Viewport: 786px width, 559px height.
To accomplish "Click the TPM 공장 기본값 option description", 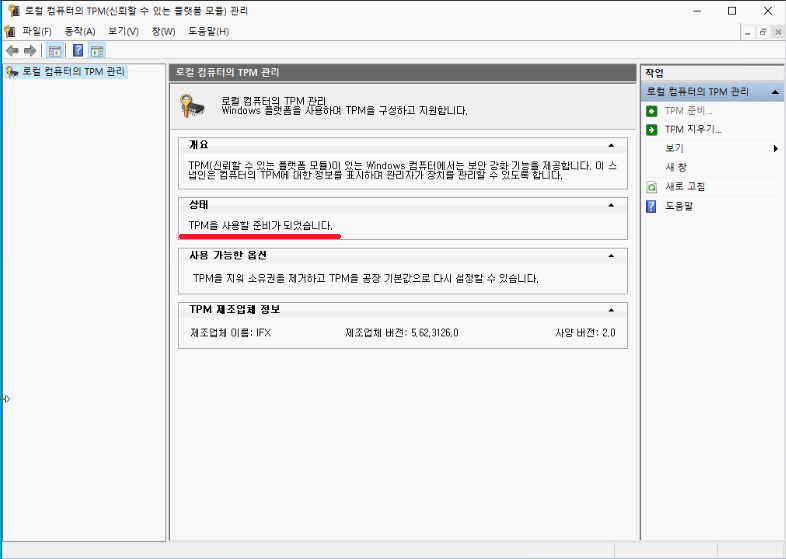I will (x=366, y=278).
